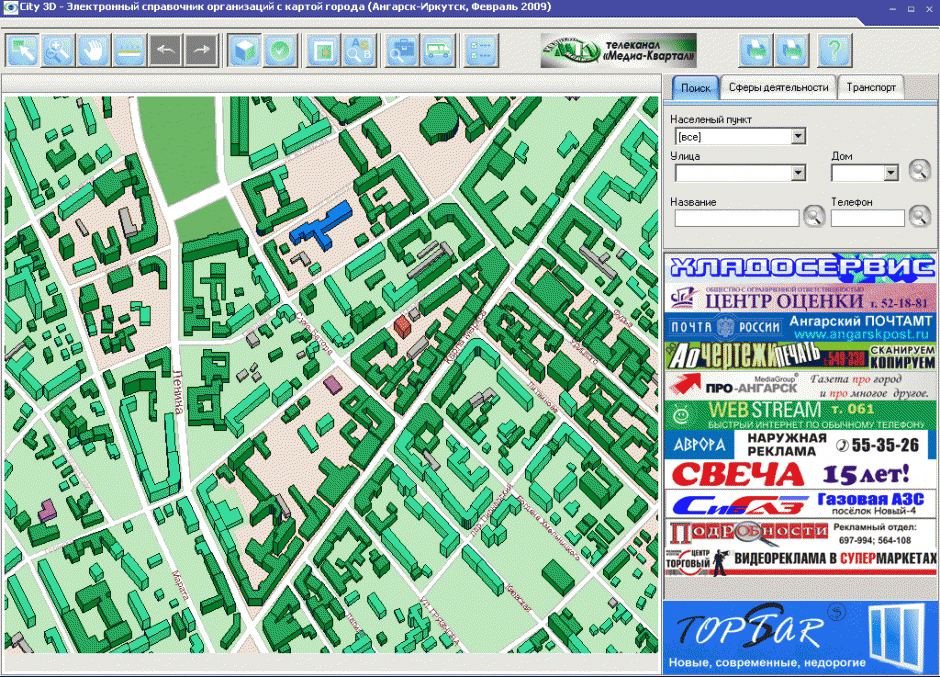This screenshot has height=677, width=940.
Task: Open the АВРОРА наружная реклама banner
Action: 800,445
